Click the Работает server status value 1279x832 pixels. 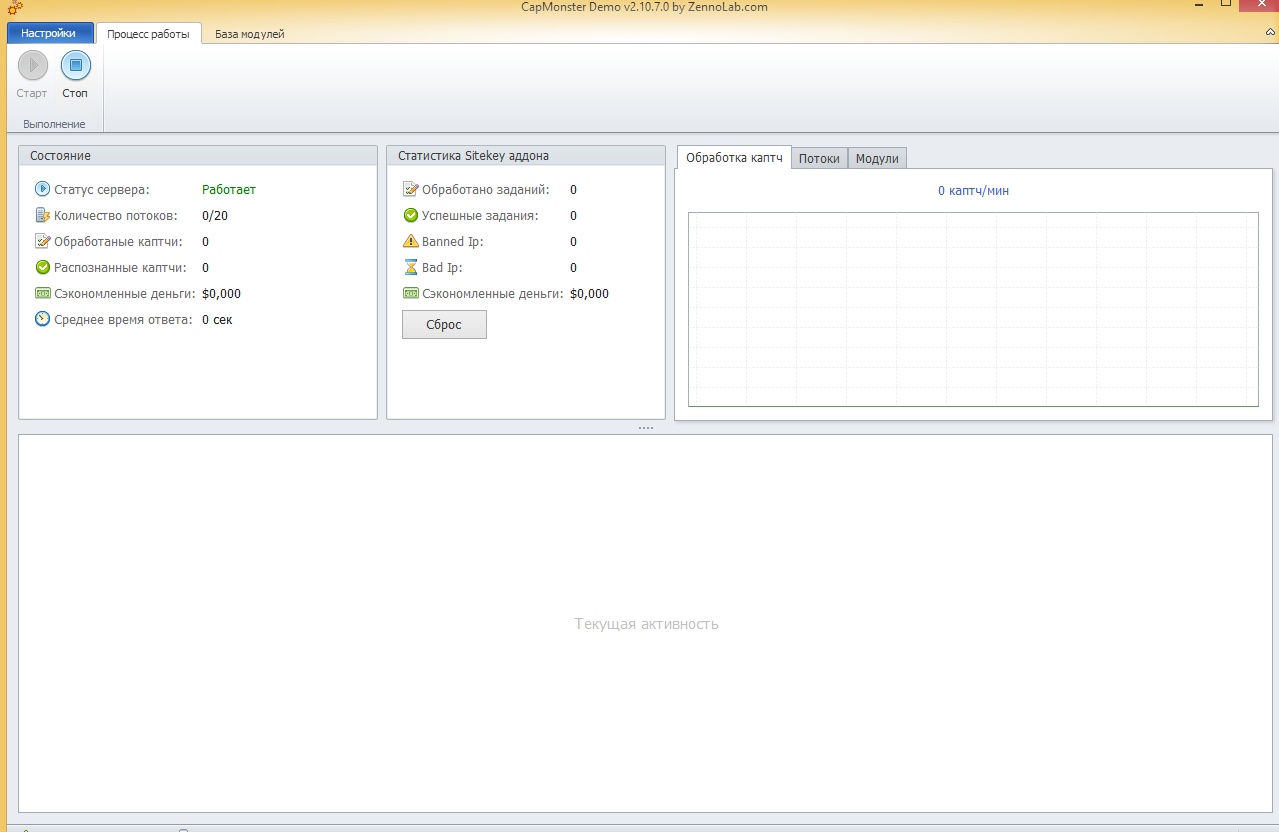tap(229, 189)
